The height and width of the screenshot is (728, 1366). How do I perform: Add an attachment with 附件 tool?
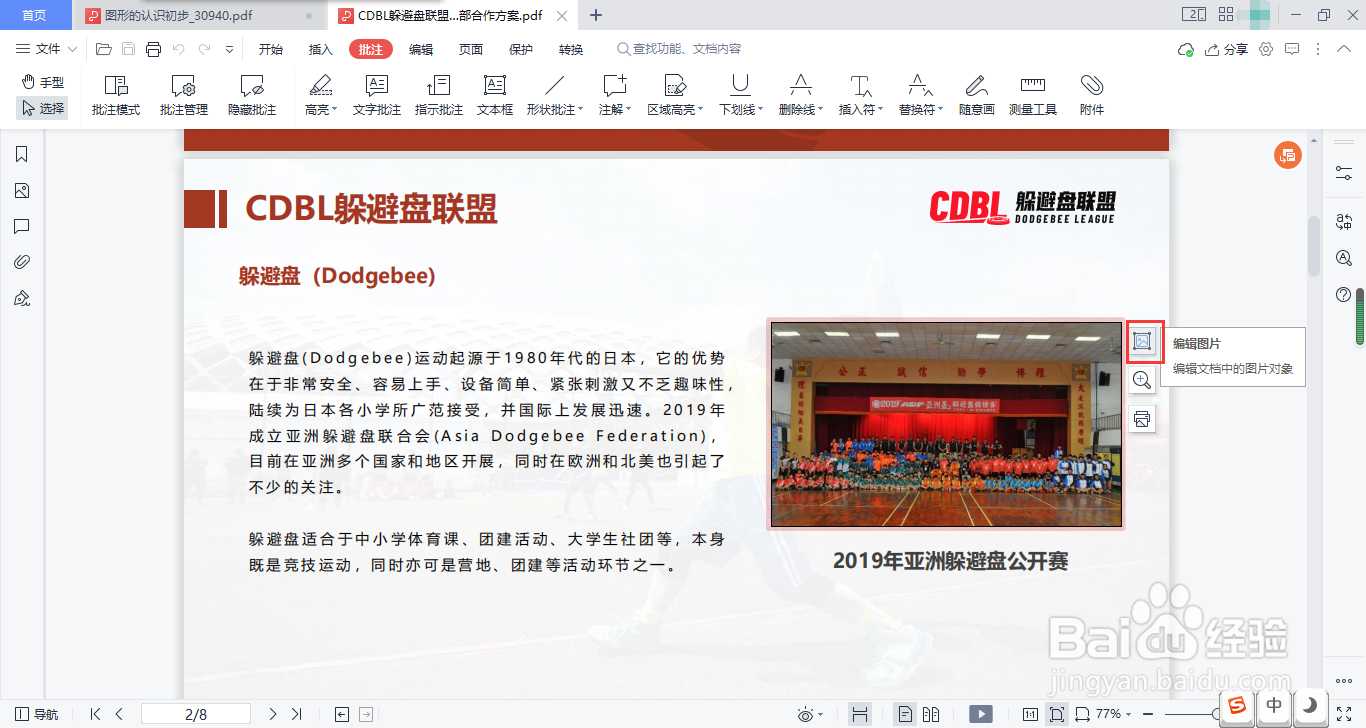1092,95
